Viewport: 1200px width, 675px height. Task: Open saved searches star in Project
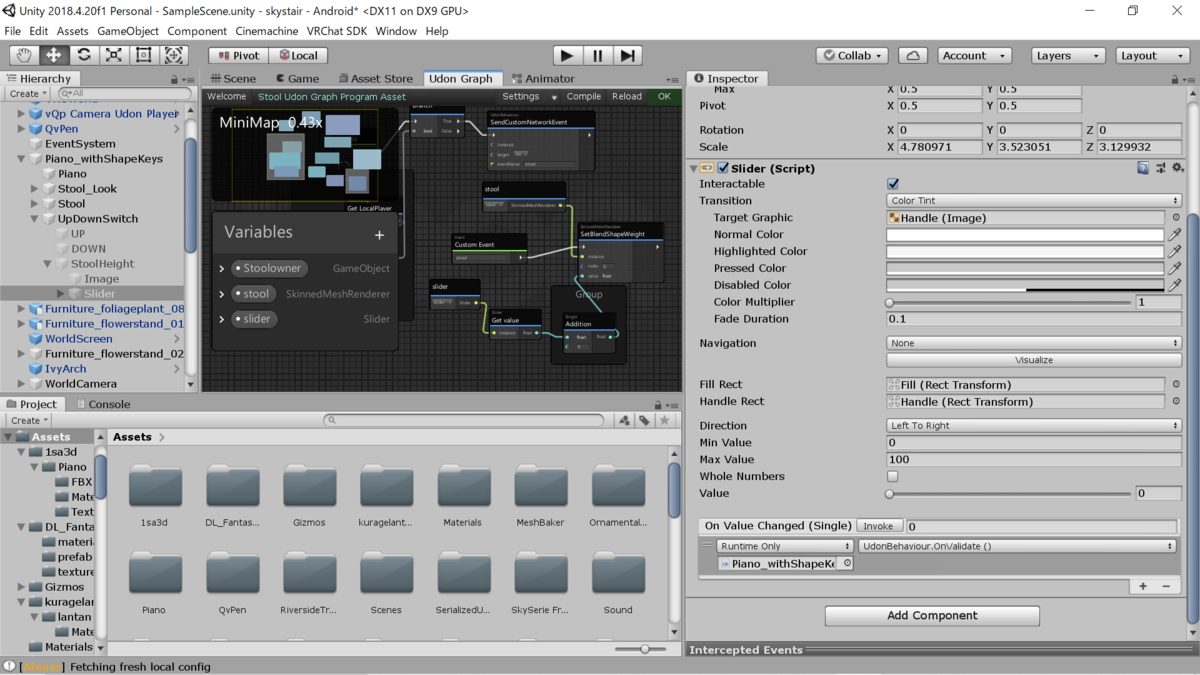(664, 421)
